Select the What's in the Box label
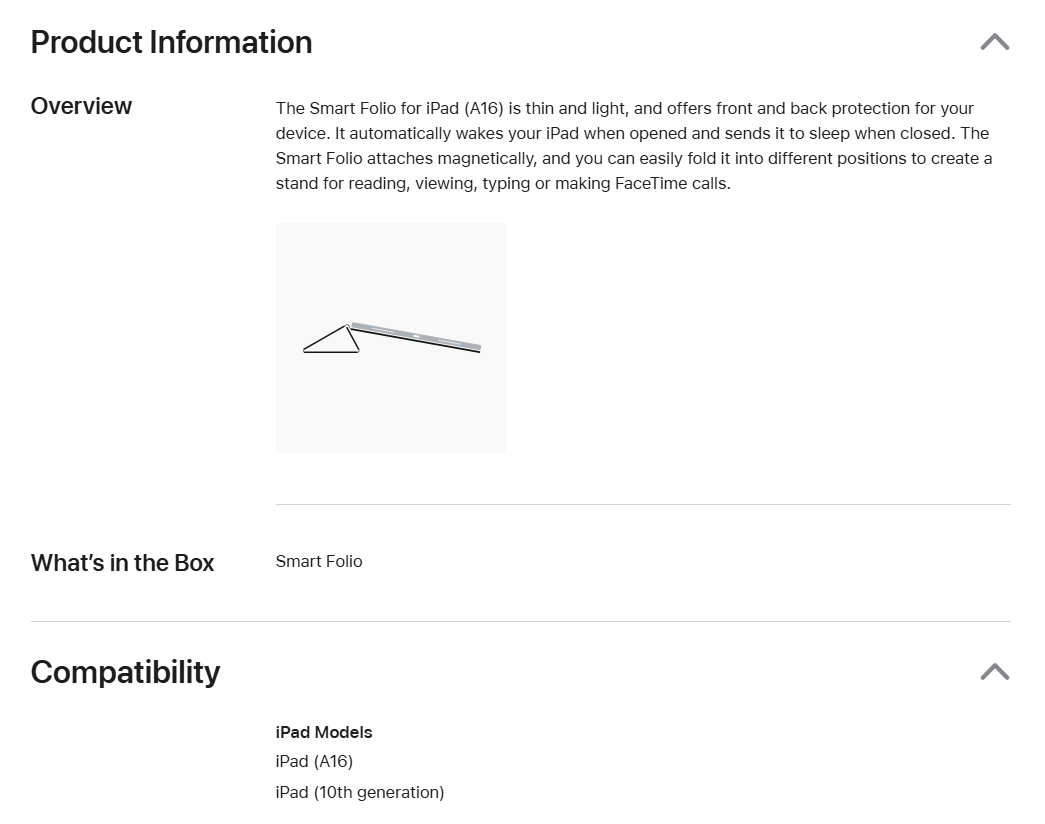The image size is (1045, 824). pos(122,563)
